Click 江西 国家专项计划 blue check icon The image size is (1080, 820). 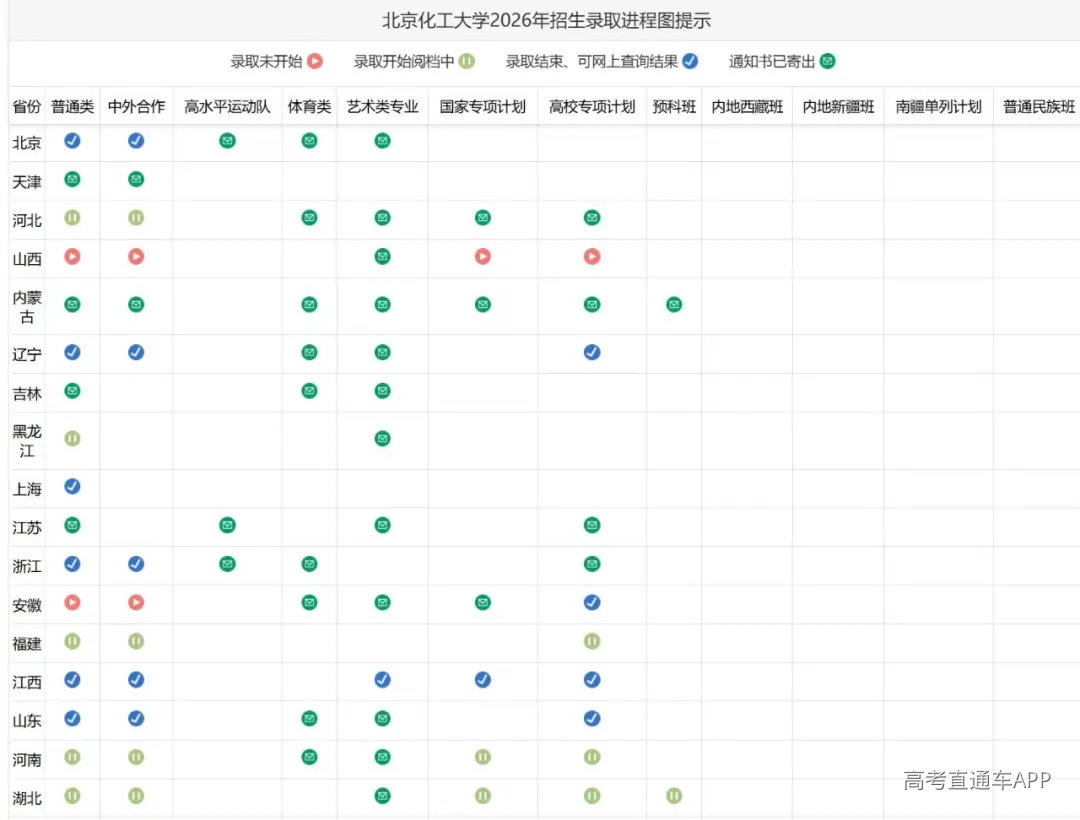pyautogui.click(x=483, y=680)
